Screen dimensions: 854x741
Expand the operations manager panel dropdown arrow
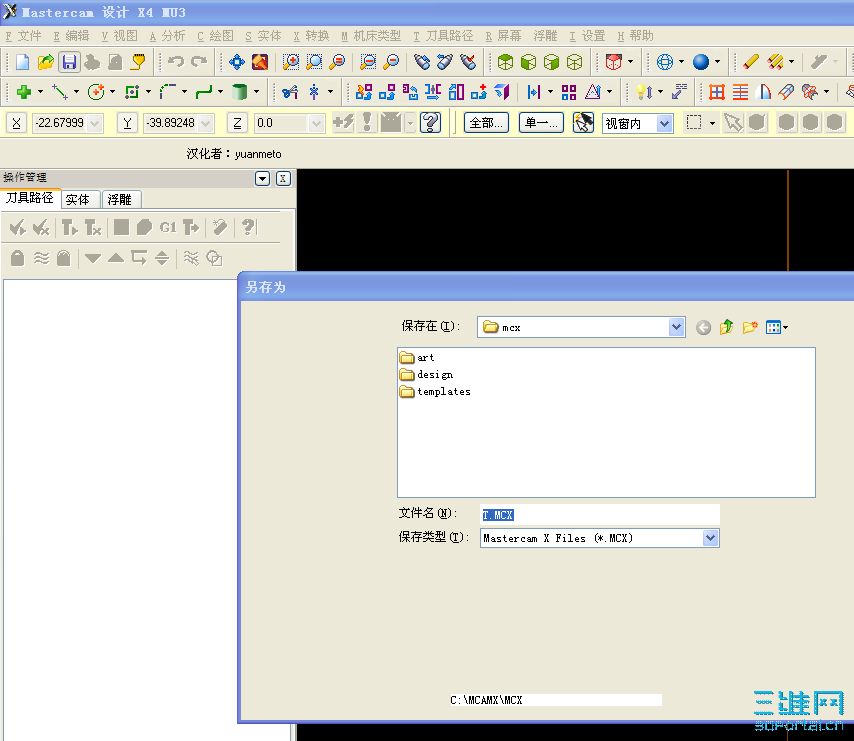click(x=262, y=179)
